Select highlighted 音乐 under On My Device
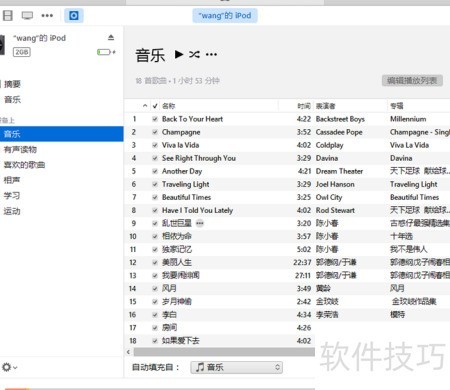 click(x=62, y=134)
